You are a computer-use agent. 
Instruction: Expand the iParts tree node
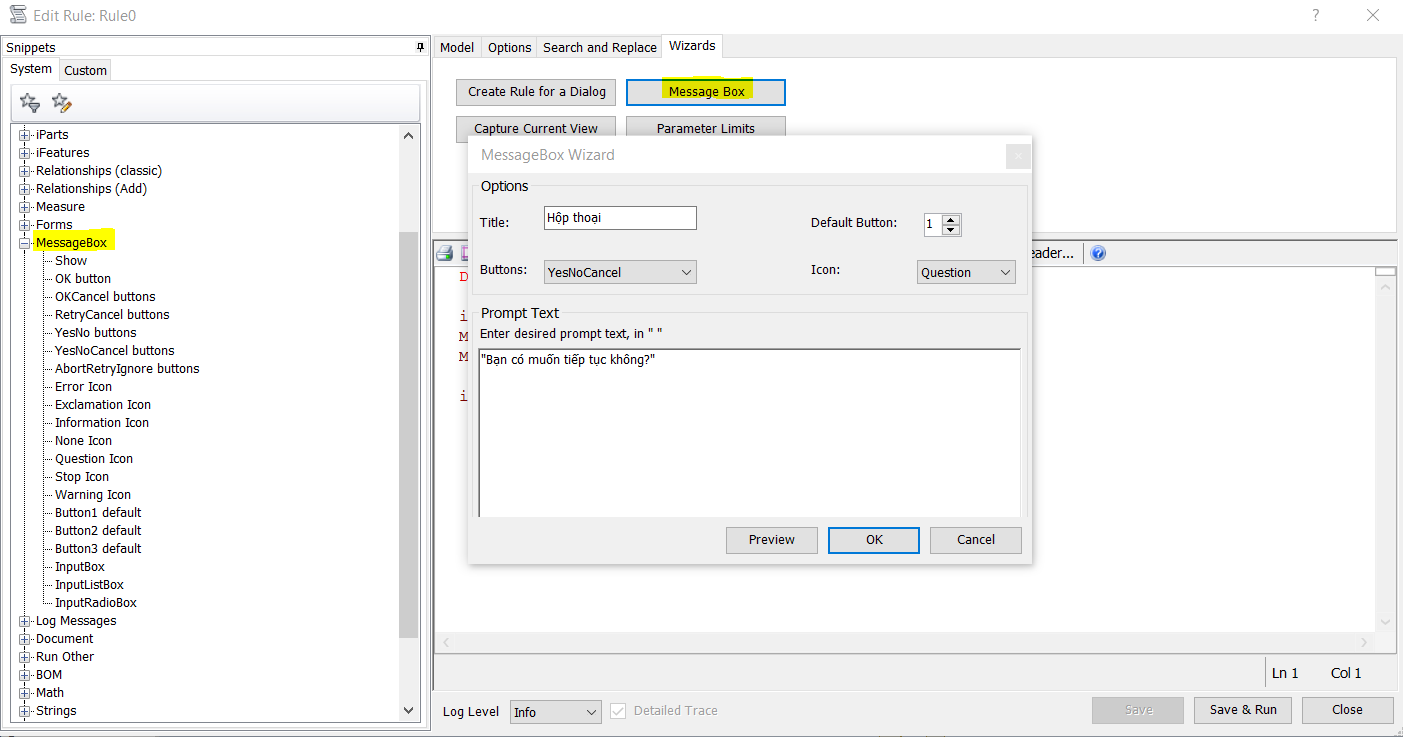click(25, 135)
